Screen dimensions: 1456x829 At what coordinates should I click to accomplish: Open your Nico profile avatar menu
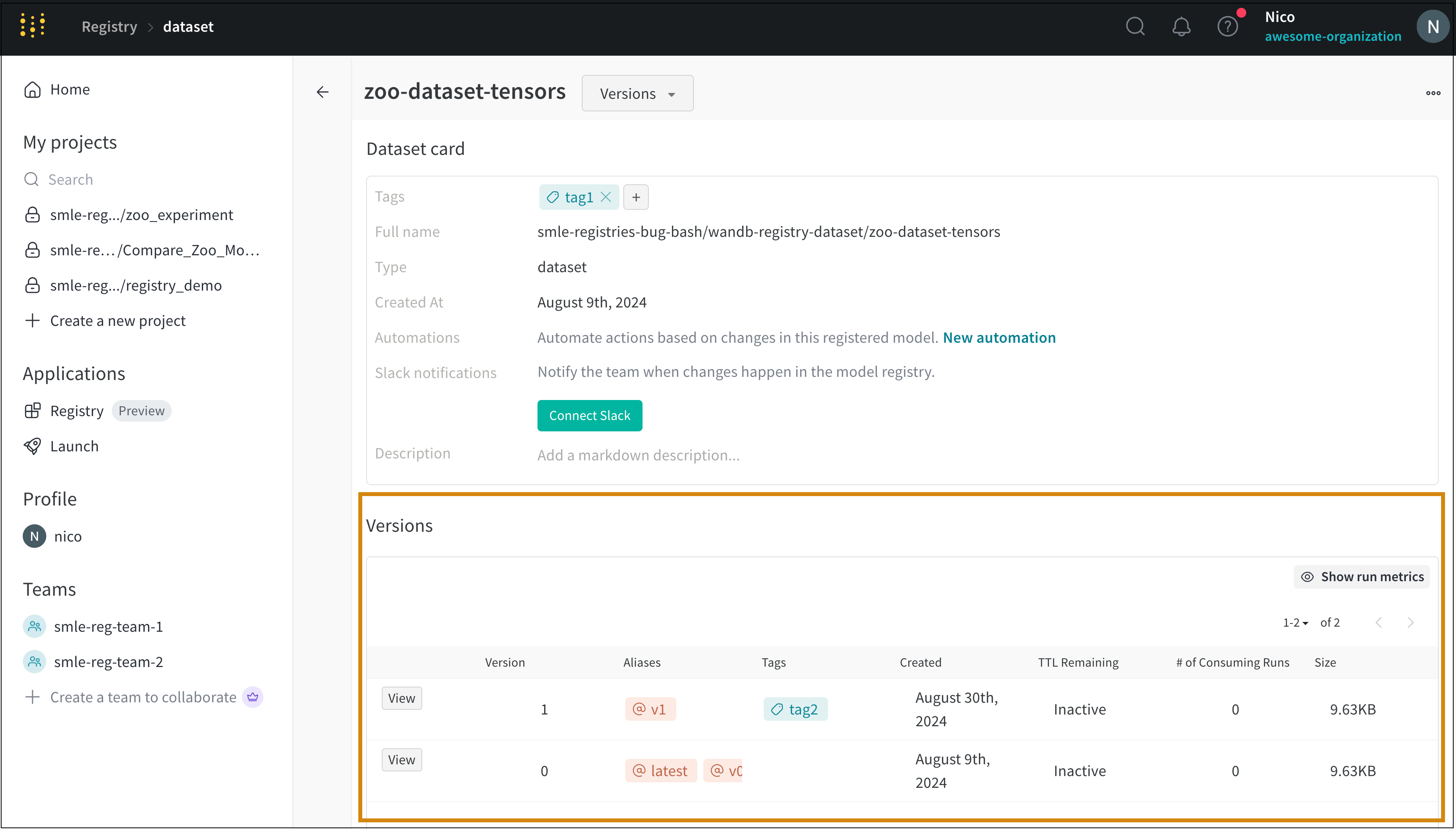tap(1433, 25)
